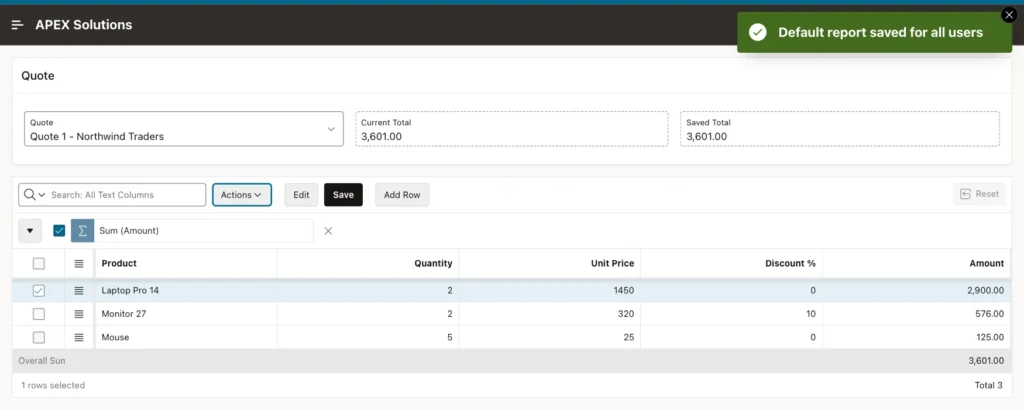Click the 125.00 amount cell
Image resolution: width=1024 pixels, height=410 pixels.
point(917,338)
